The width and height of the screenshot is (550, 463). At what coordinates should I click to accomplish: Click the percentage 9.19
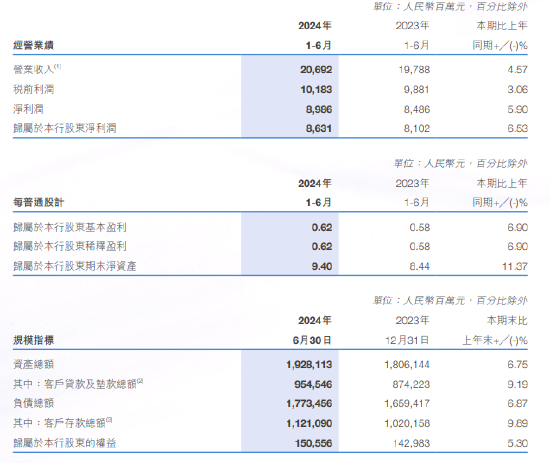click(x=517, y=384)
